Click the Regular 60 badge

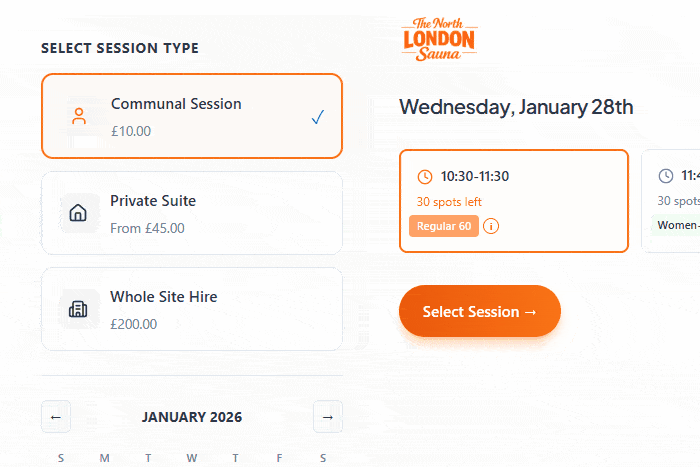point(443,226)
